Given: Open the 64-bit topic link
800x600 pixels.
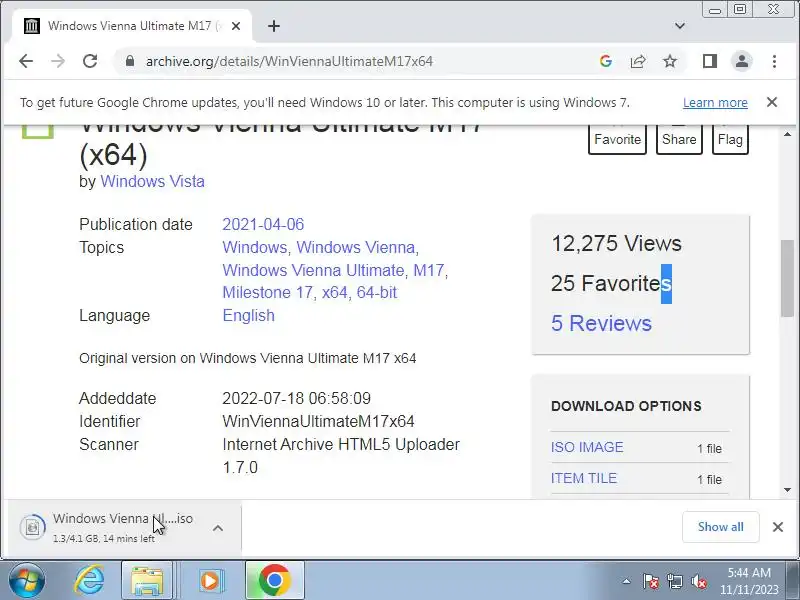Looking at the screenshot, I should coord(377,293).
